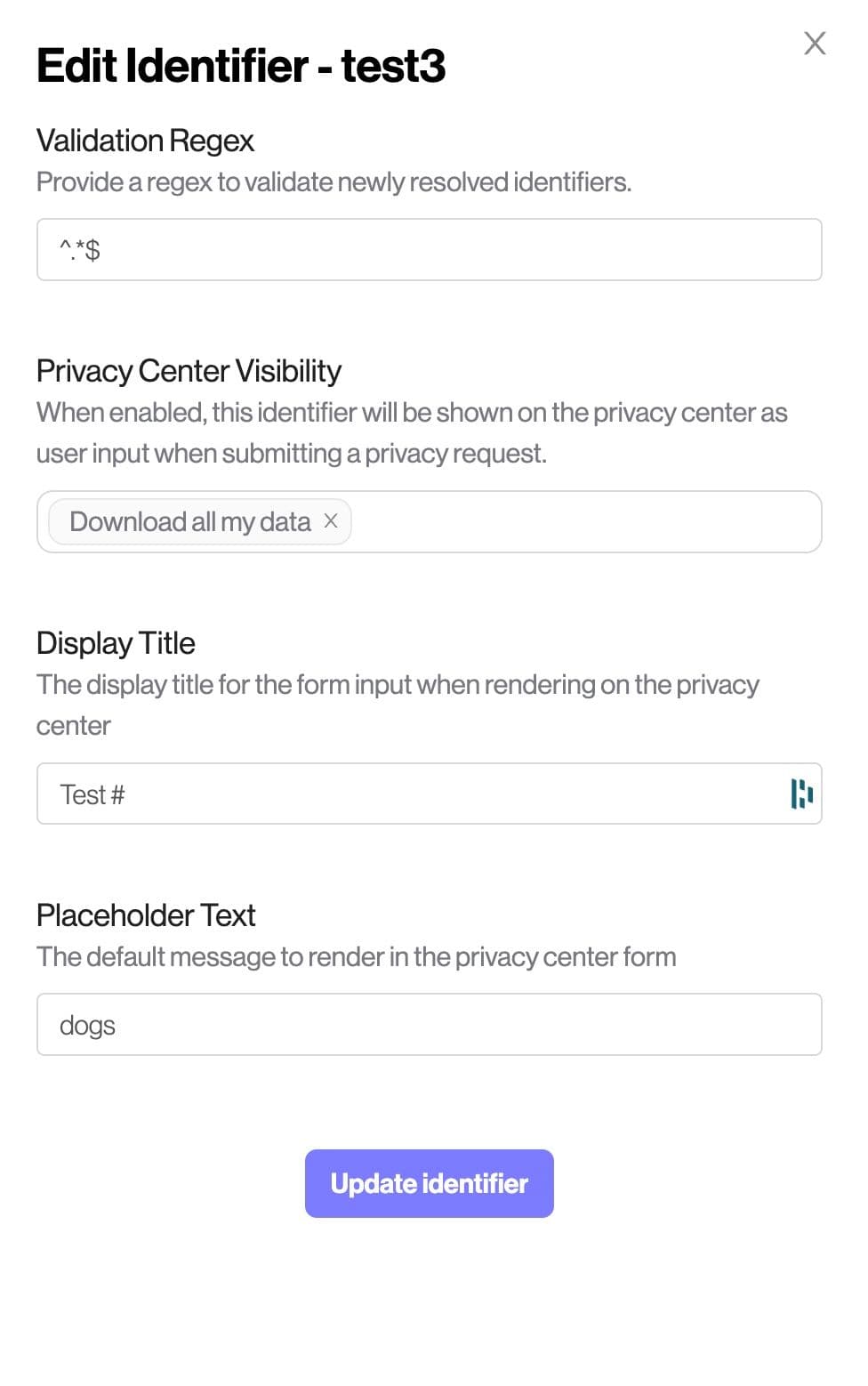This screenshot has width=868, height=1386.
Task: Click the password manager icon in Display Title
Action: coord(801,794)
